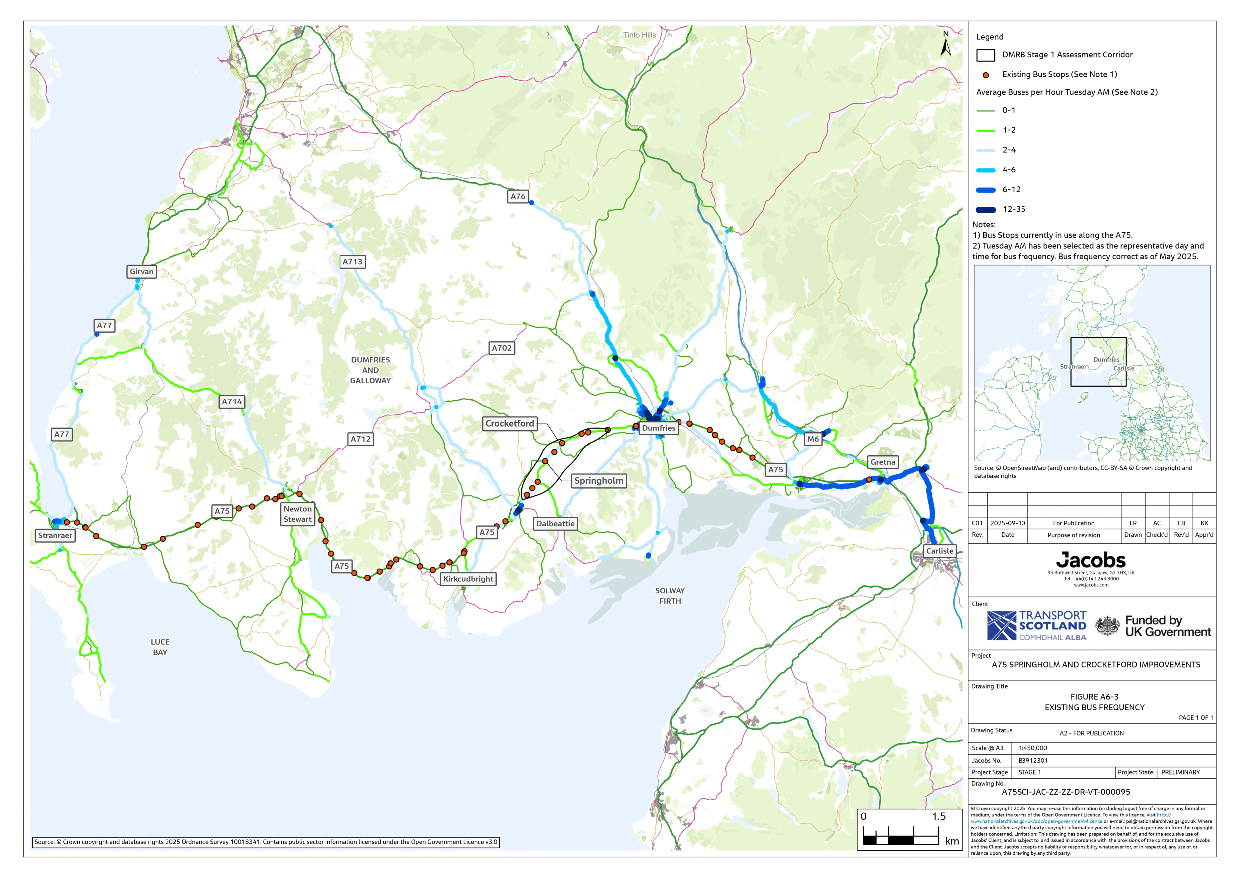This screenshot has width=1240, height=877.
Task: Select the Crocketford place label
Action: [x=509, y=423]
